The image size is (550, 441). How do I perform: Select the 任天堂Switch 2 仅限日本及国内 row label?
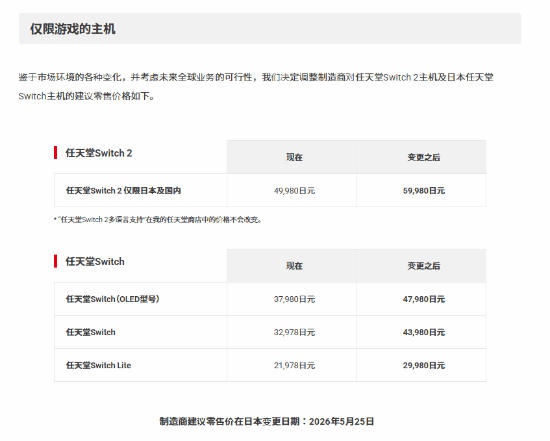(123, 191)
